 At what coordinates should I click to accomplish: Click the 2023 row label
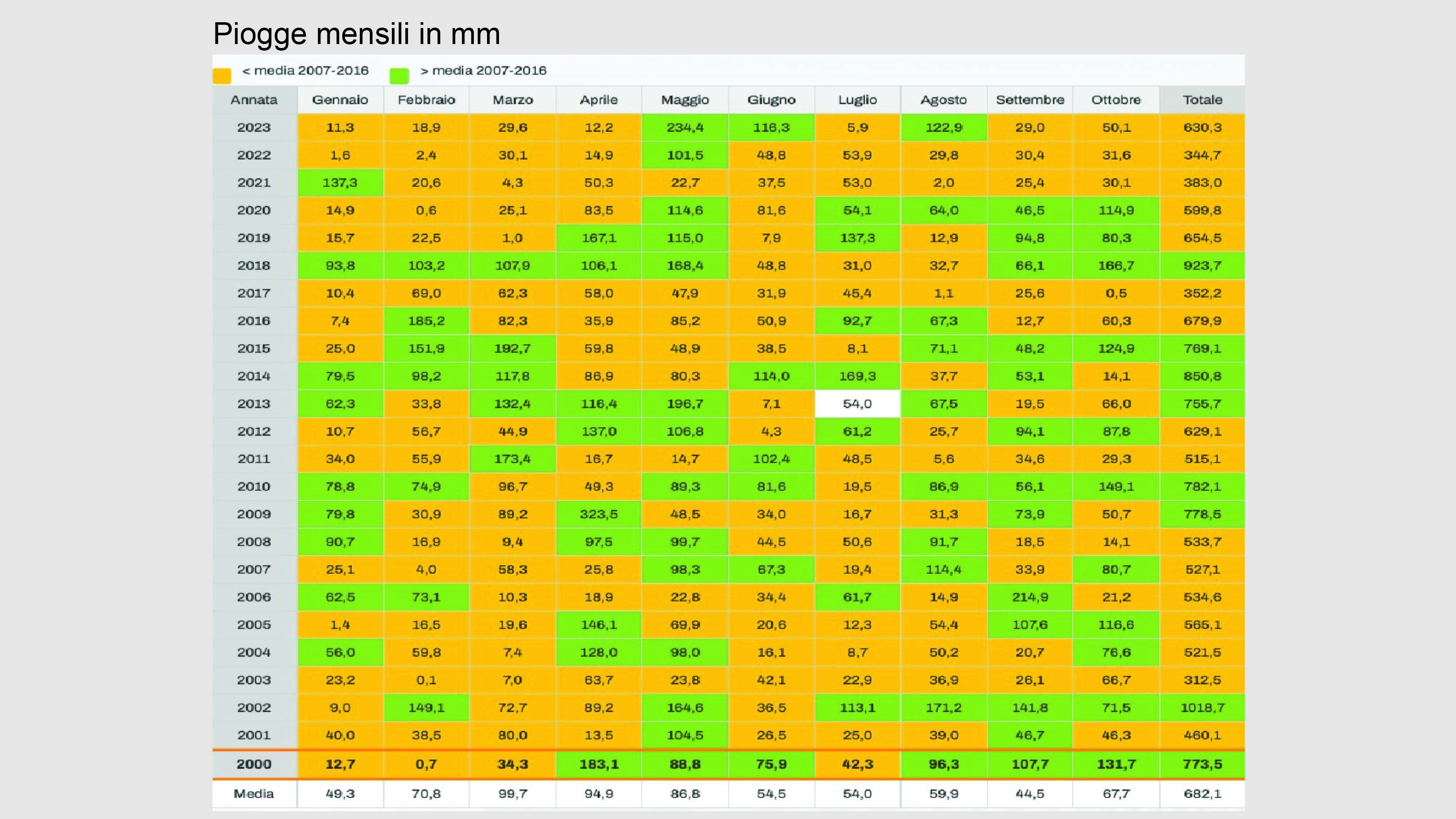(x=254, y=128)
